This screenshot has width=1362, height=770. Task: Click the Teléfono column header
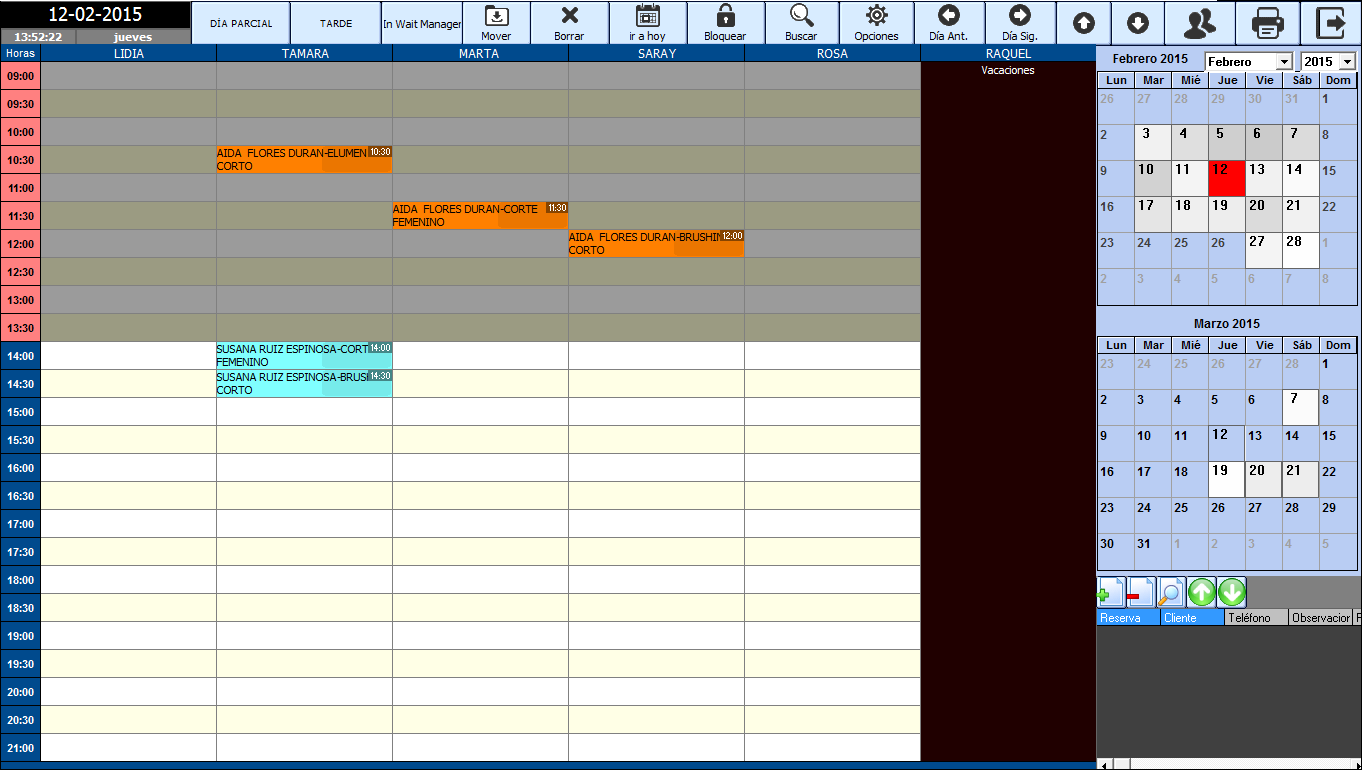coord(1254,618)
